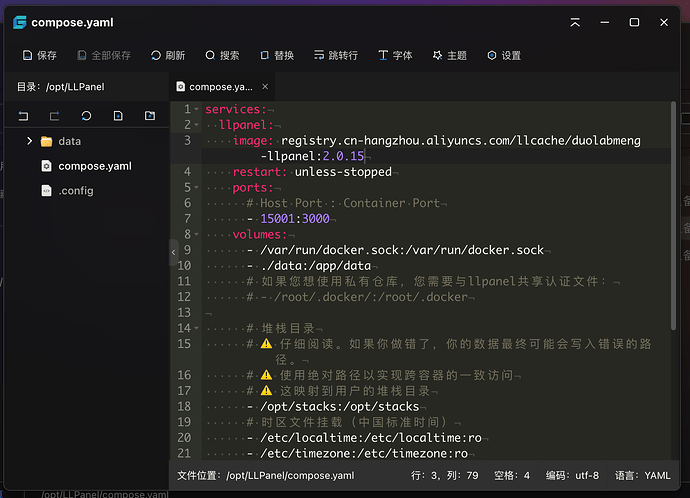Click the ./data:/app/data volume line
Screen dimensions: 690x498
click(316, 266)
